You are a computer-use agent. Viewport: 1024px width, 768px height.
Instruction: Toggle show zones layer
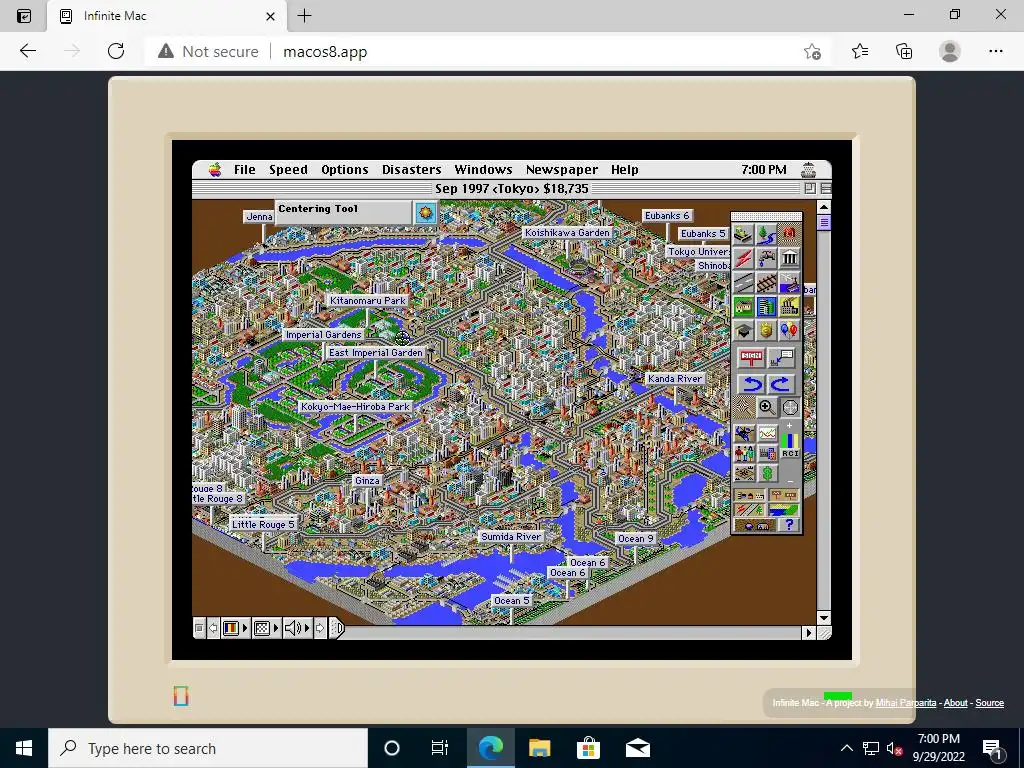pyautogui.click(x=784, y=509)
